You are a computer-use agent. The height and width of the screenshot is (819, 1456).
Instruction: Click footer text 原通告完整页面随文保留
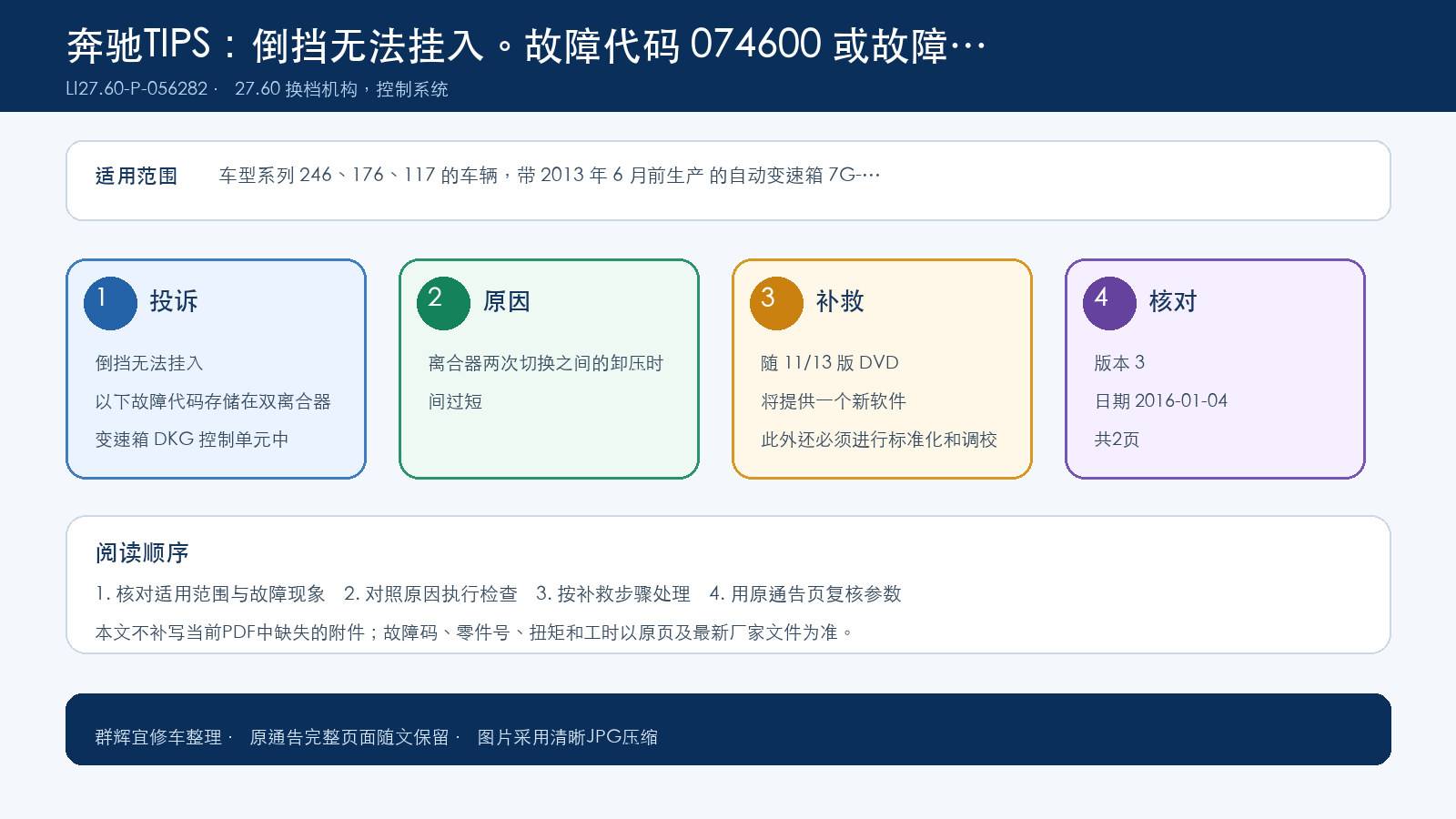349,737
